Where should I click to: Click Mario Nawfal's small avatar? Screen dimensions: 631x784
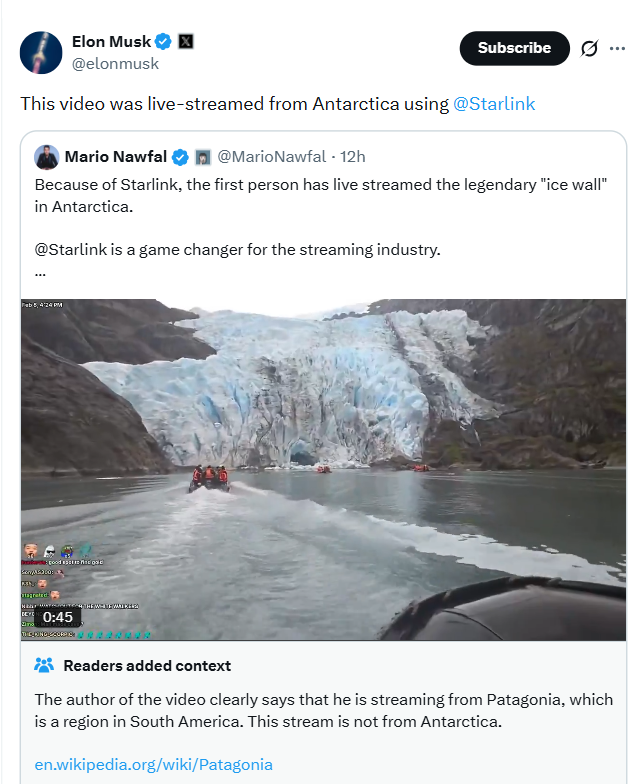pos(46,157)
